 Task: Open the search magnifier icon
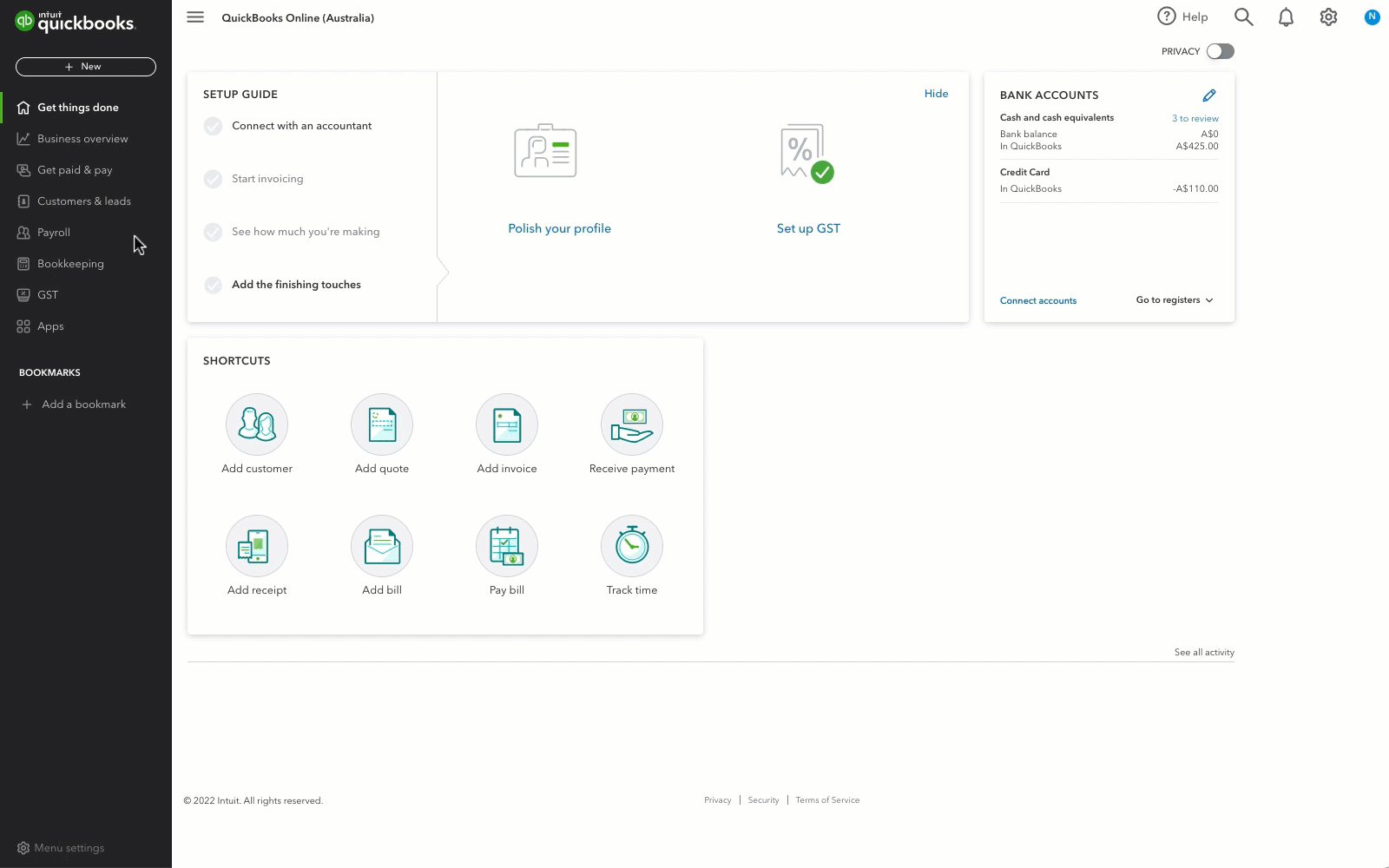(x=1243, y=17)
